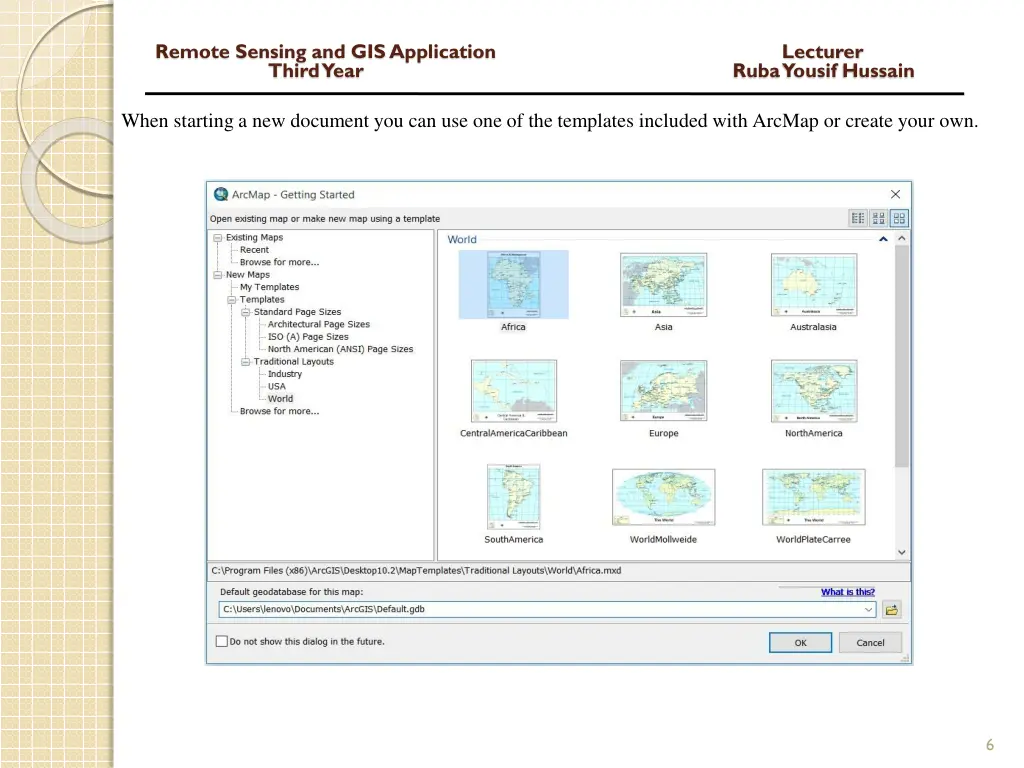1024x768 pixels.
Task: Collapse the New Maps tree node
Action: tap(217, 275)
